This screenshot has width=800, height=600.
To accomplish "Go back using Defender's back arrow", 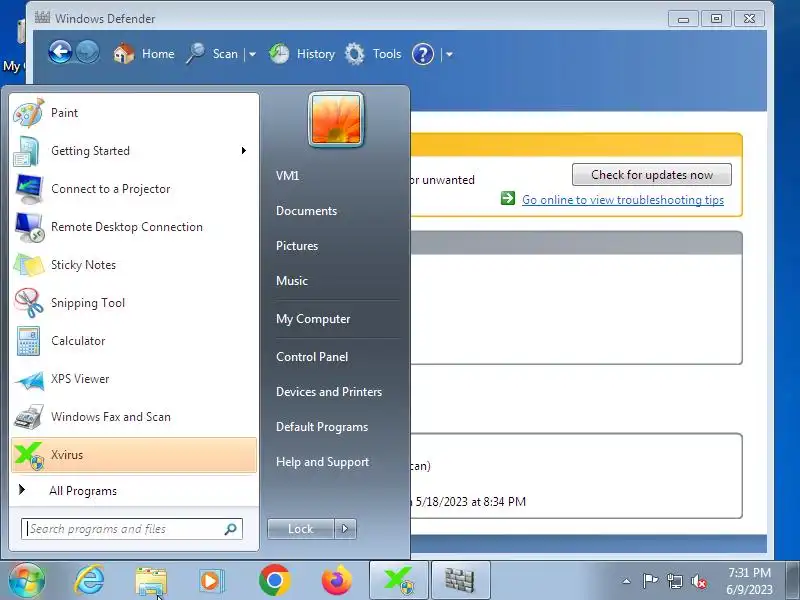I will point(60,53).
